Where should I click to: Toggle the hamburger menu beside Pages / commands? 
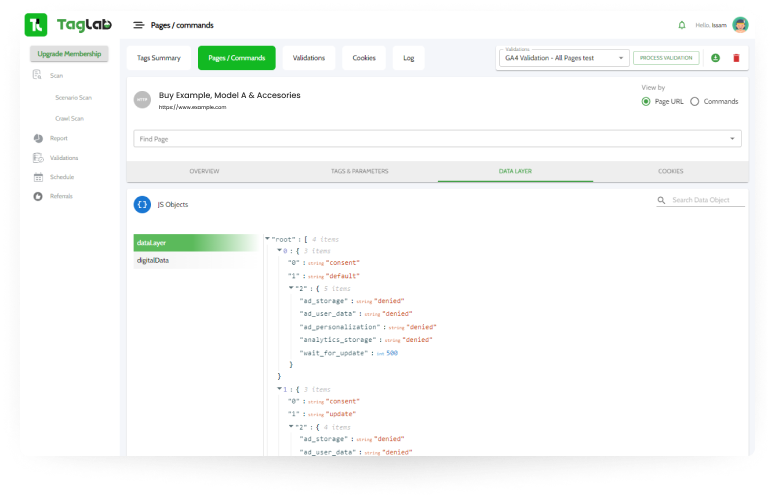click(x=138, y=25)
